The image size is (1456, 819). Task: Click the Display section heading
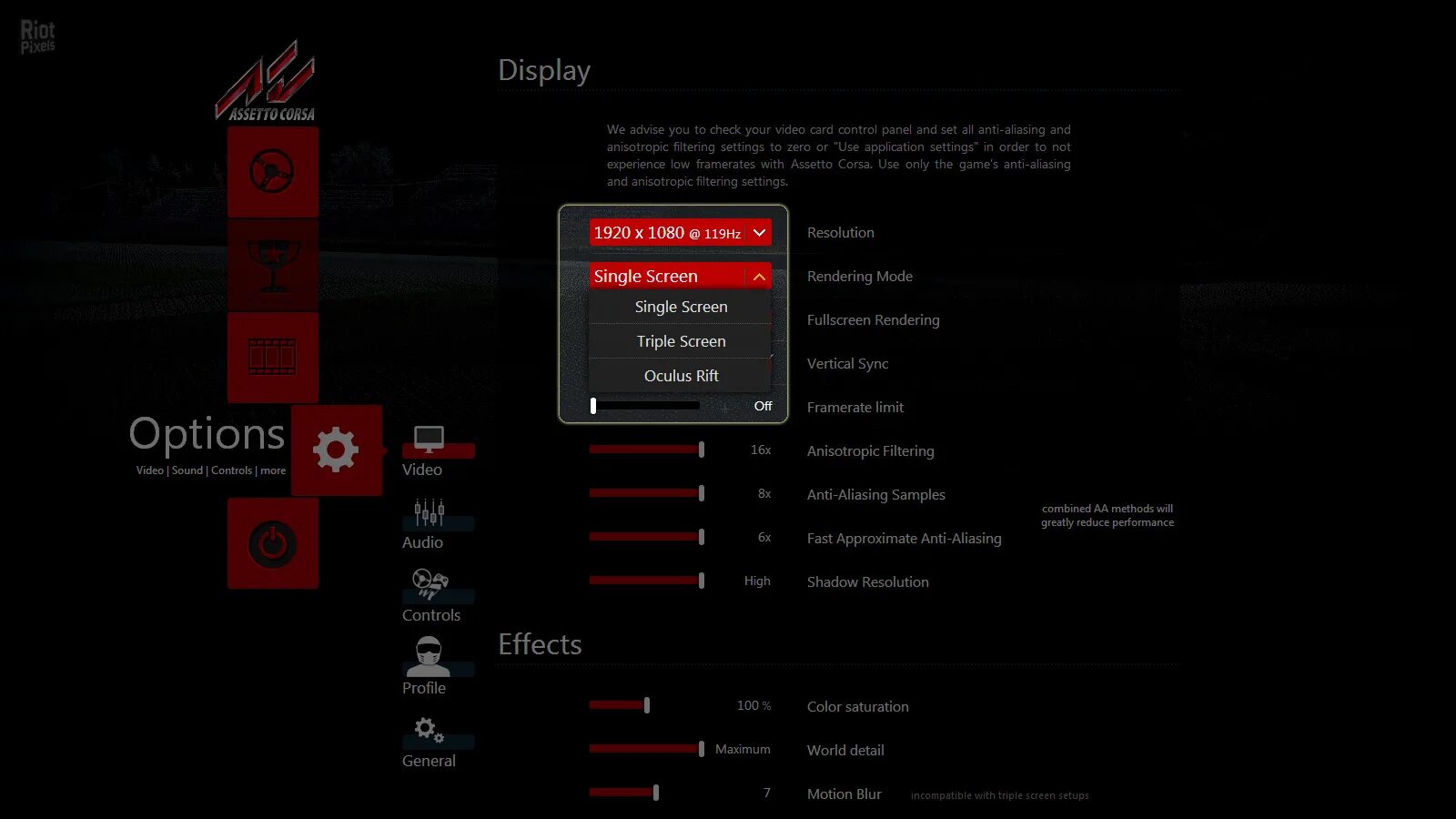pyautogui.click(x=544, y=71)
